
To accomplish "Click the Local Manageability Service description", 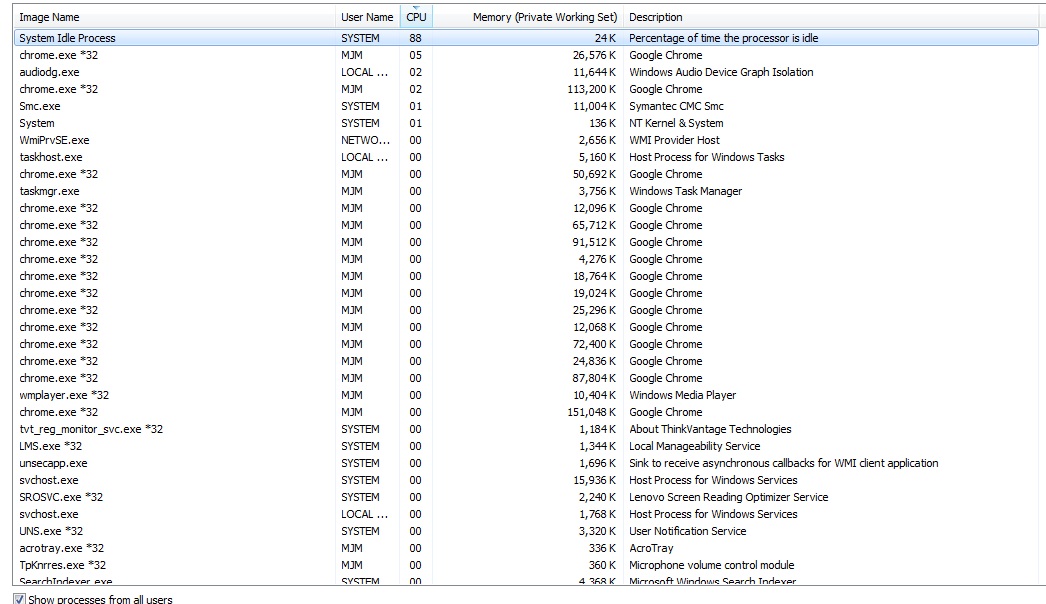I will tap(694, 446).
